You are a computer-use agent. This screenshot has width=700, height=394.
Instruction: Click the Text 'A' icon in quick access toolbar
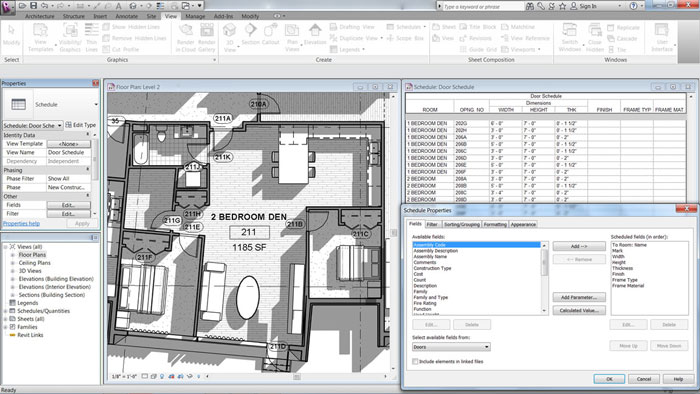pos(118,6)
